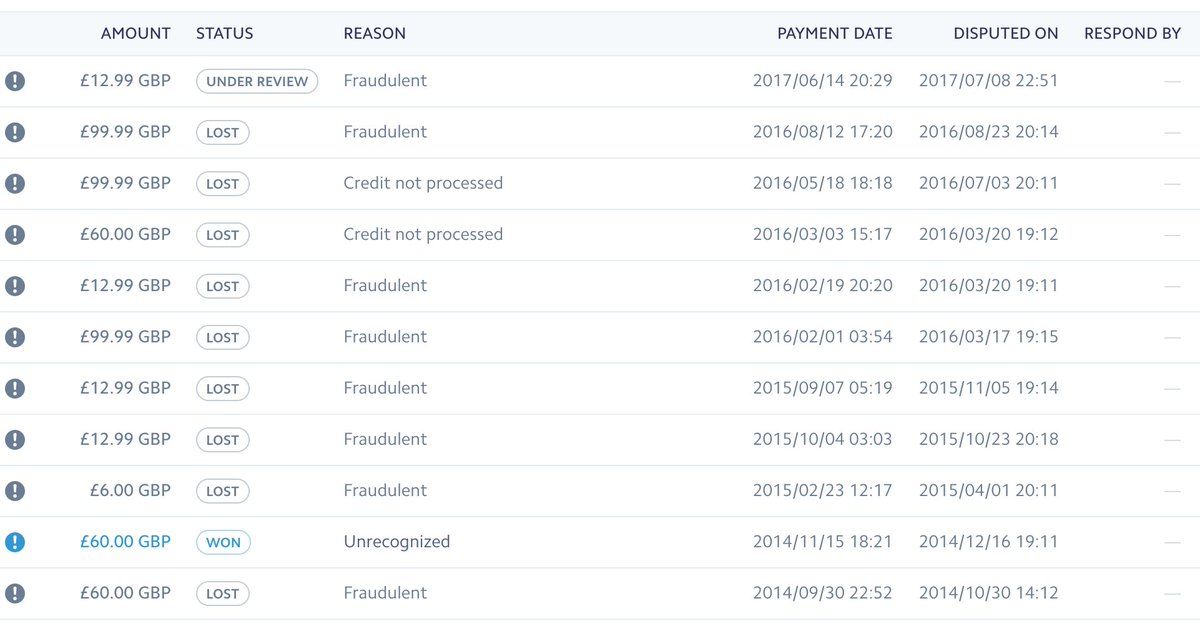Click Credit not processed for £99.99 dispute
Screen dimensions: 1200x631
click(x=423, y=184)
